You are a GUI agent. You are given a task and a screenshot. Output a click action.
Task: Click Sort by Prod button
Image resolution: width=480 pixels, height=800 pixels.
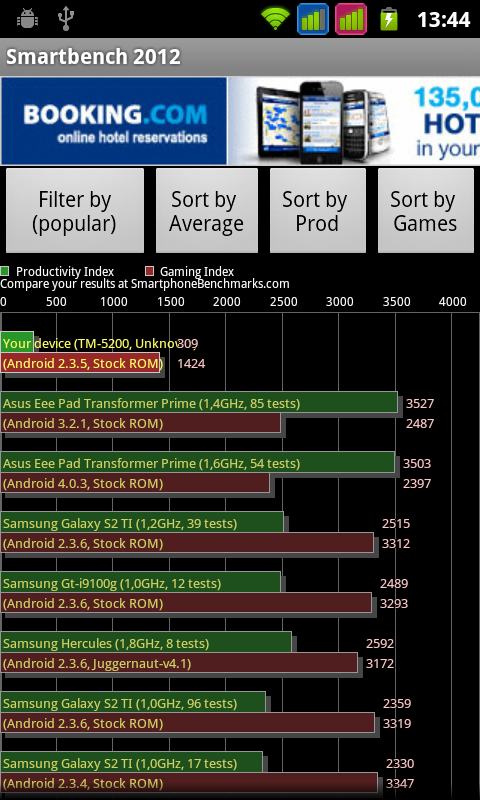(x=317, y=211)
